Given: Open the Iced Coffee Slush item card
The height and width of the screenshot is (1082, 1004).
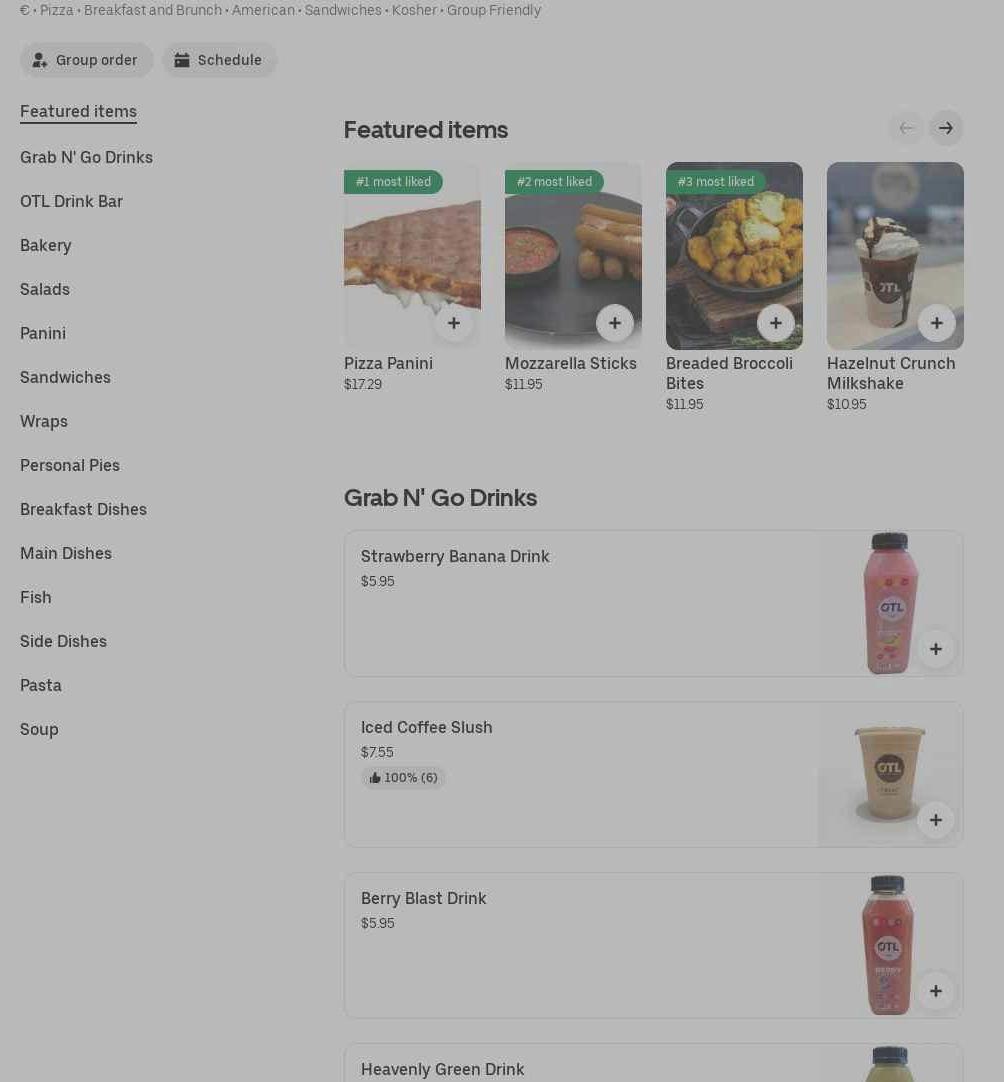Looking at the screenshot, I should [653, 774].
